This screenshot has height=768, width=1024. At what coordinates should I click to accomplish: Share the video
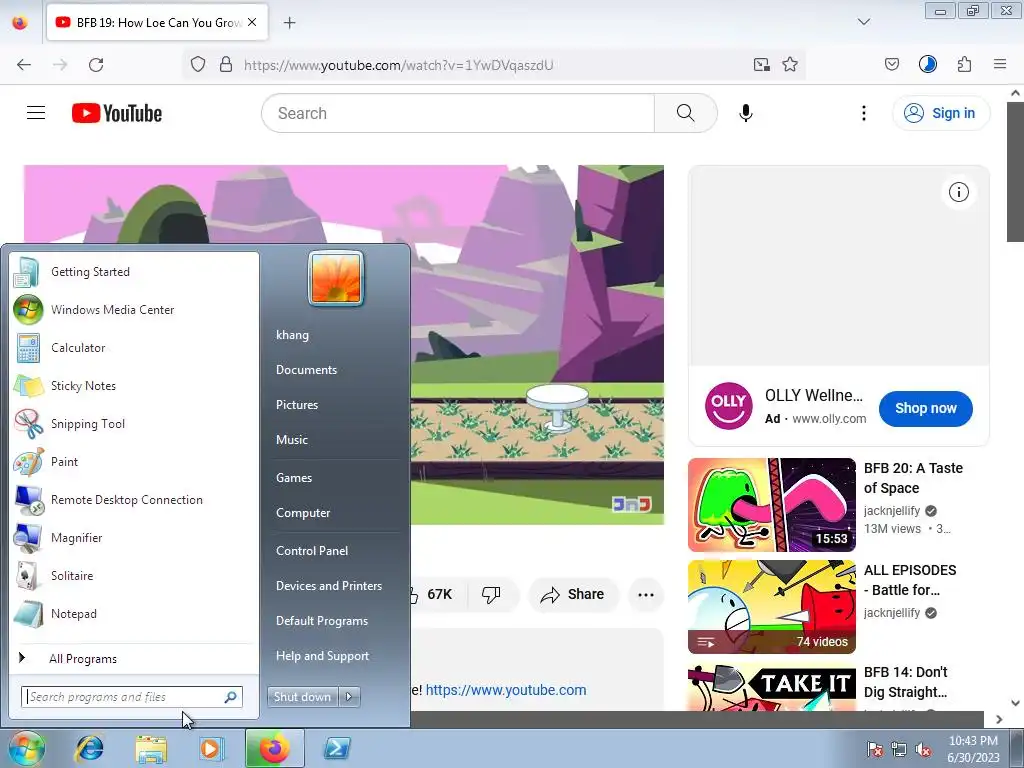click(573, 594)
